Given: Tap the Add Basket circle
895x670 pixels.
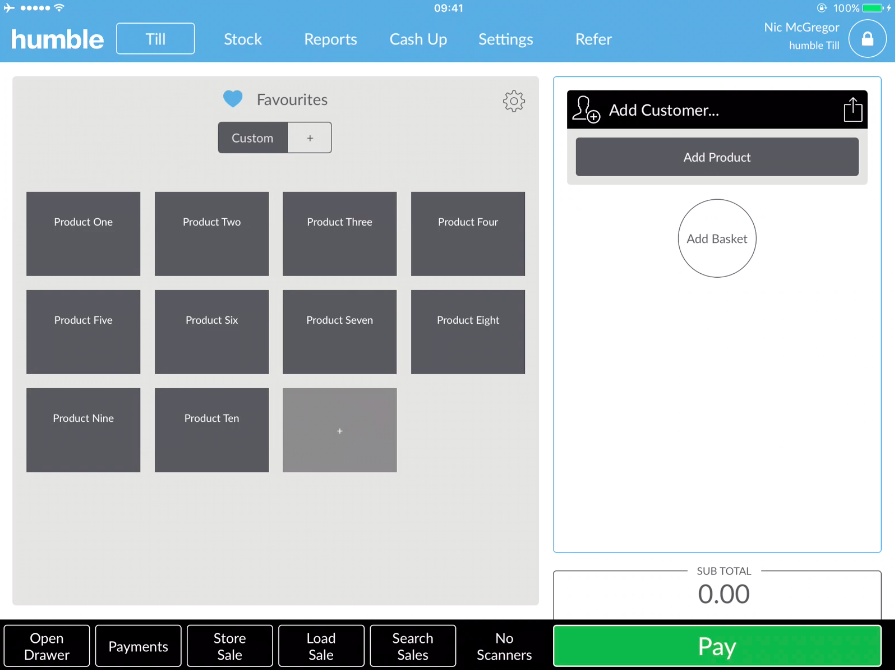Looking at the screenshot, I should click(717, 239).
